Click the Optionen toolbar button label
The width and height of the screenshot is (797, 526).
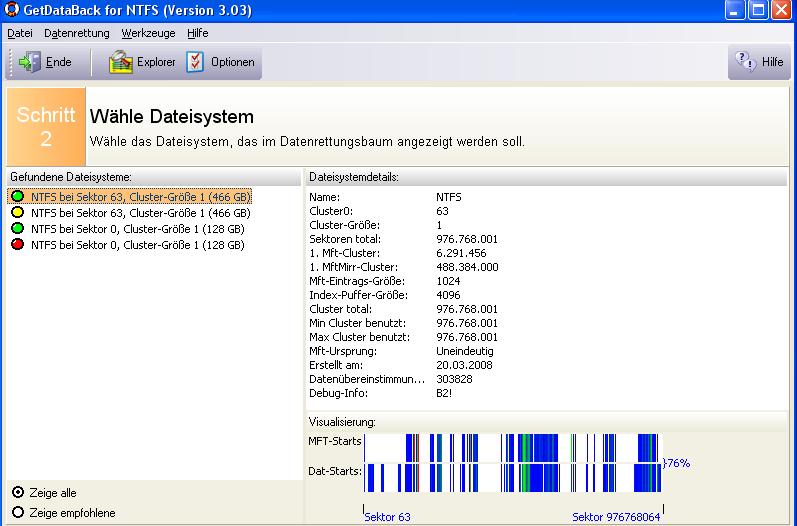[x=233, y=62]
